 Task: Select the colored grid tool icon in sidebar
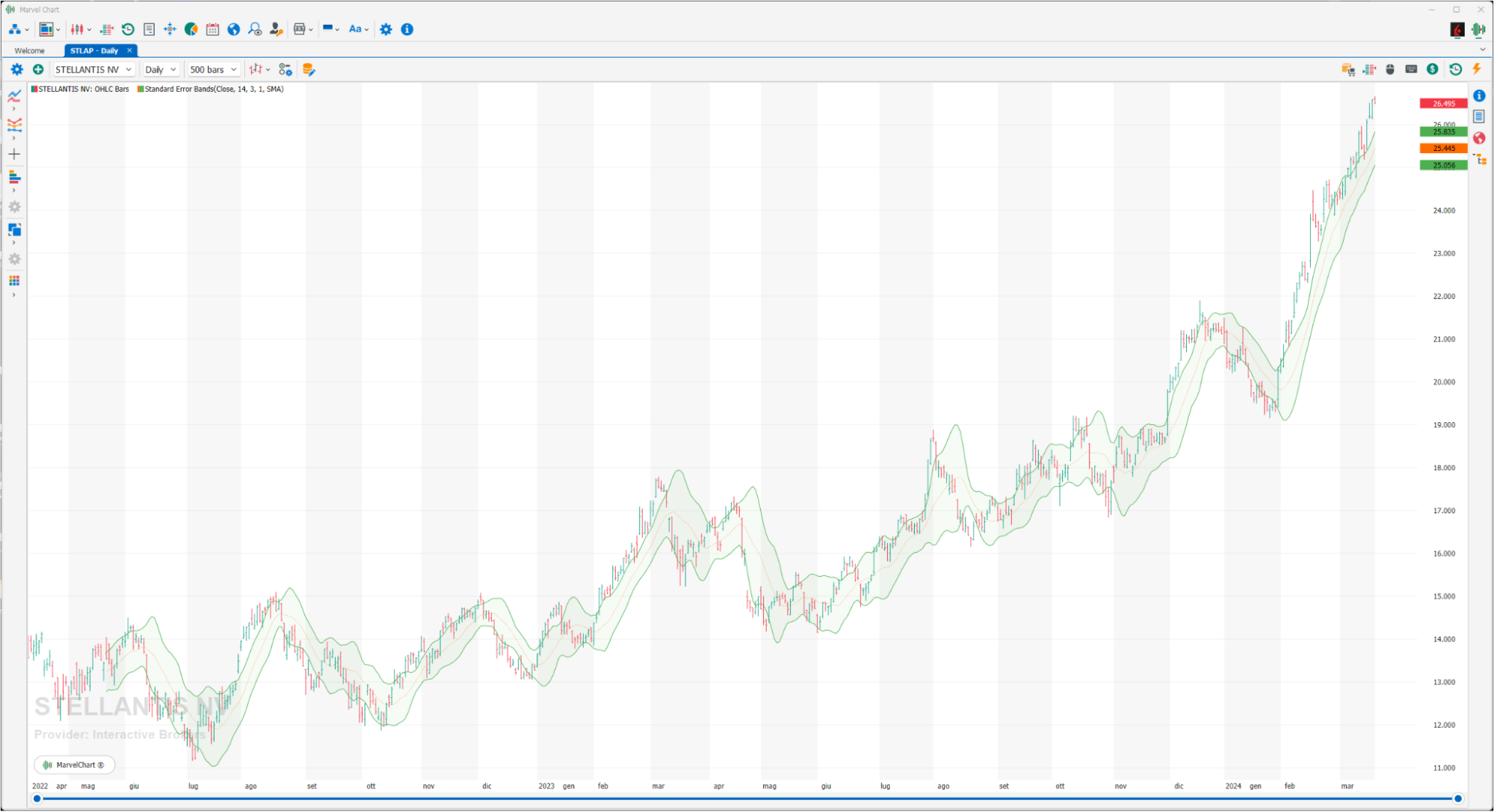coord(14,281)
